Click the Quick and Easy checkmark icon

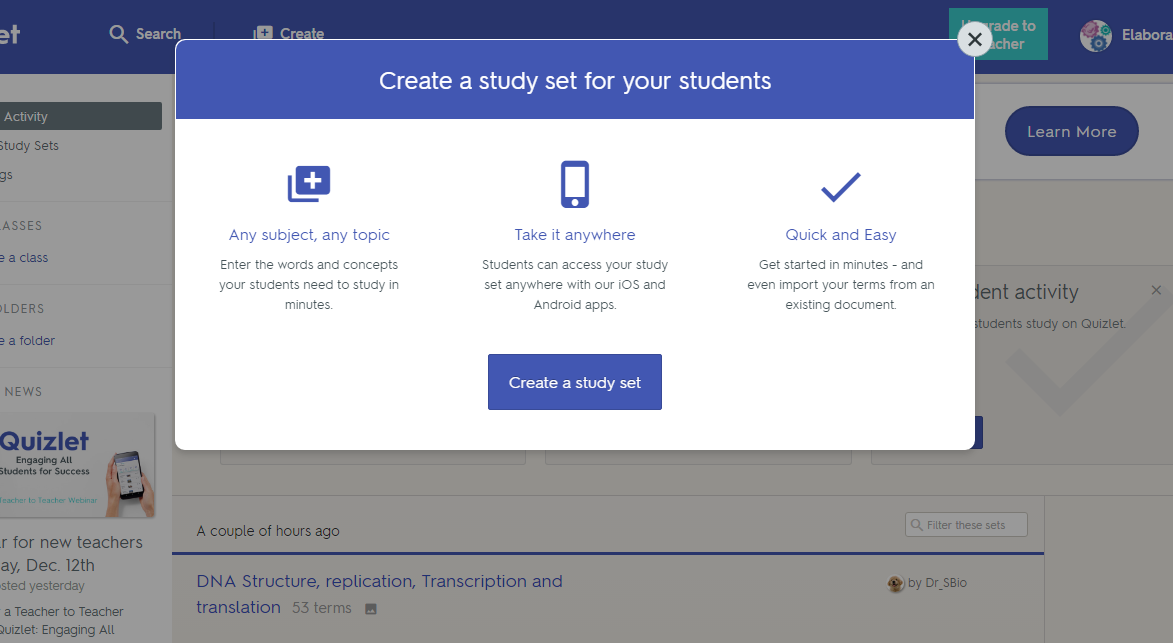(x=840, y=186)
